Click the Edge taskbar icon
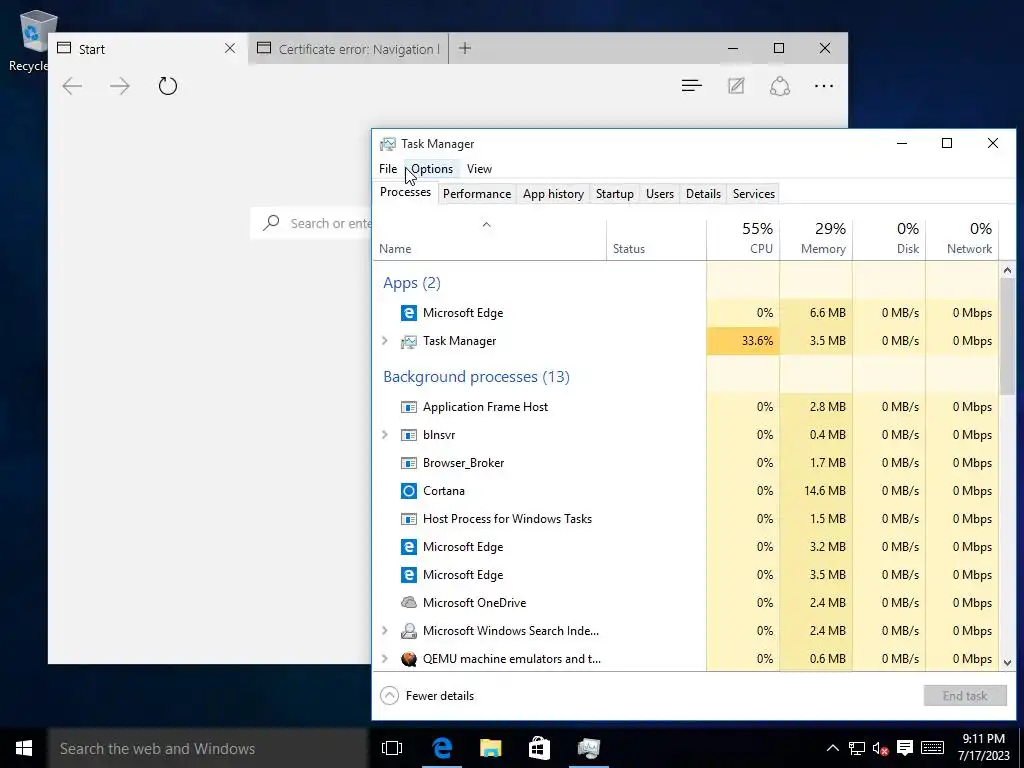 (441, 748)
